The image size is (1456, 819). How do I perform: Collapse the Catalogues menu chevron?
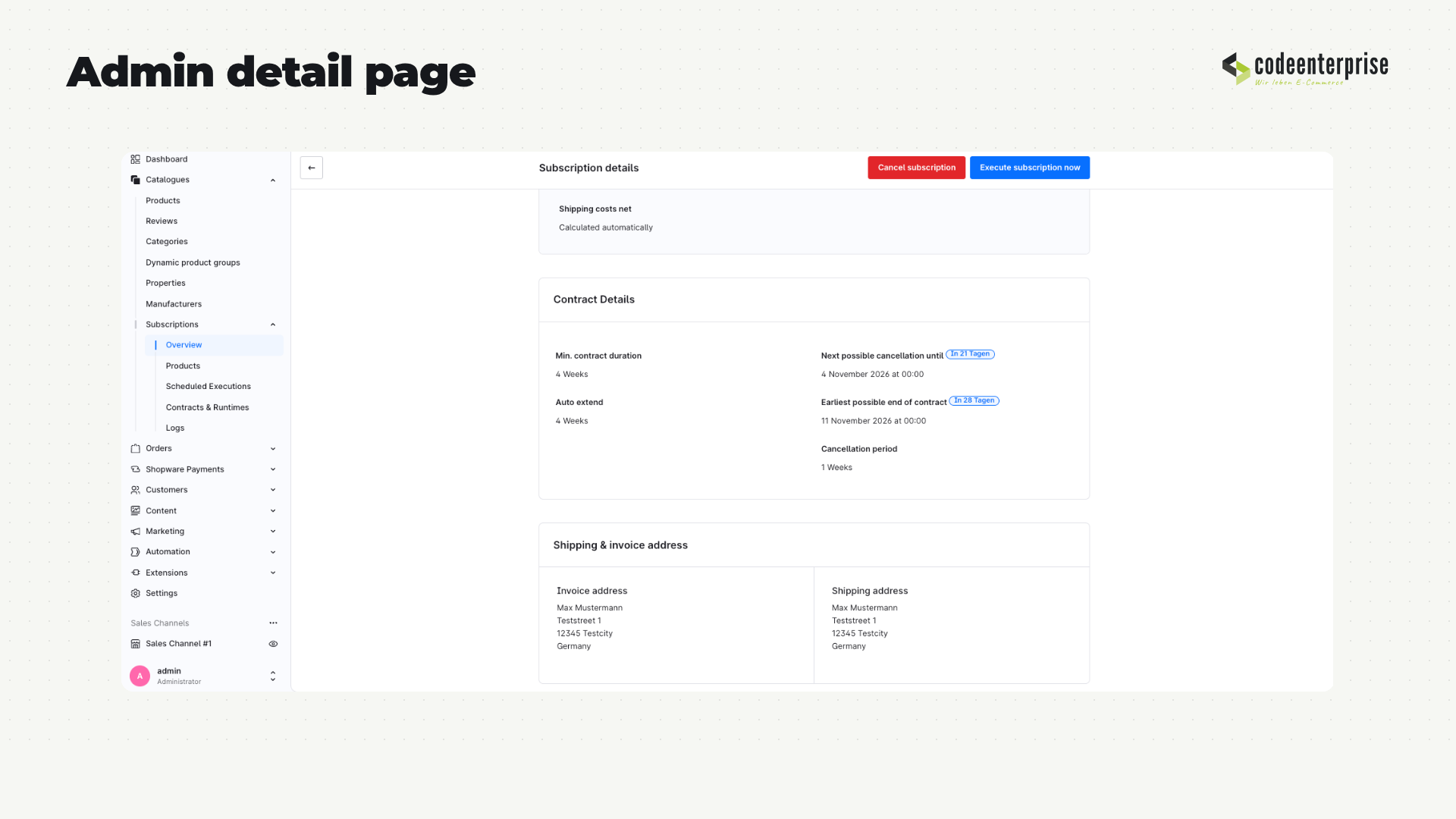click(273, 180)
